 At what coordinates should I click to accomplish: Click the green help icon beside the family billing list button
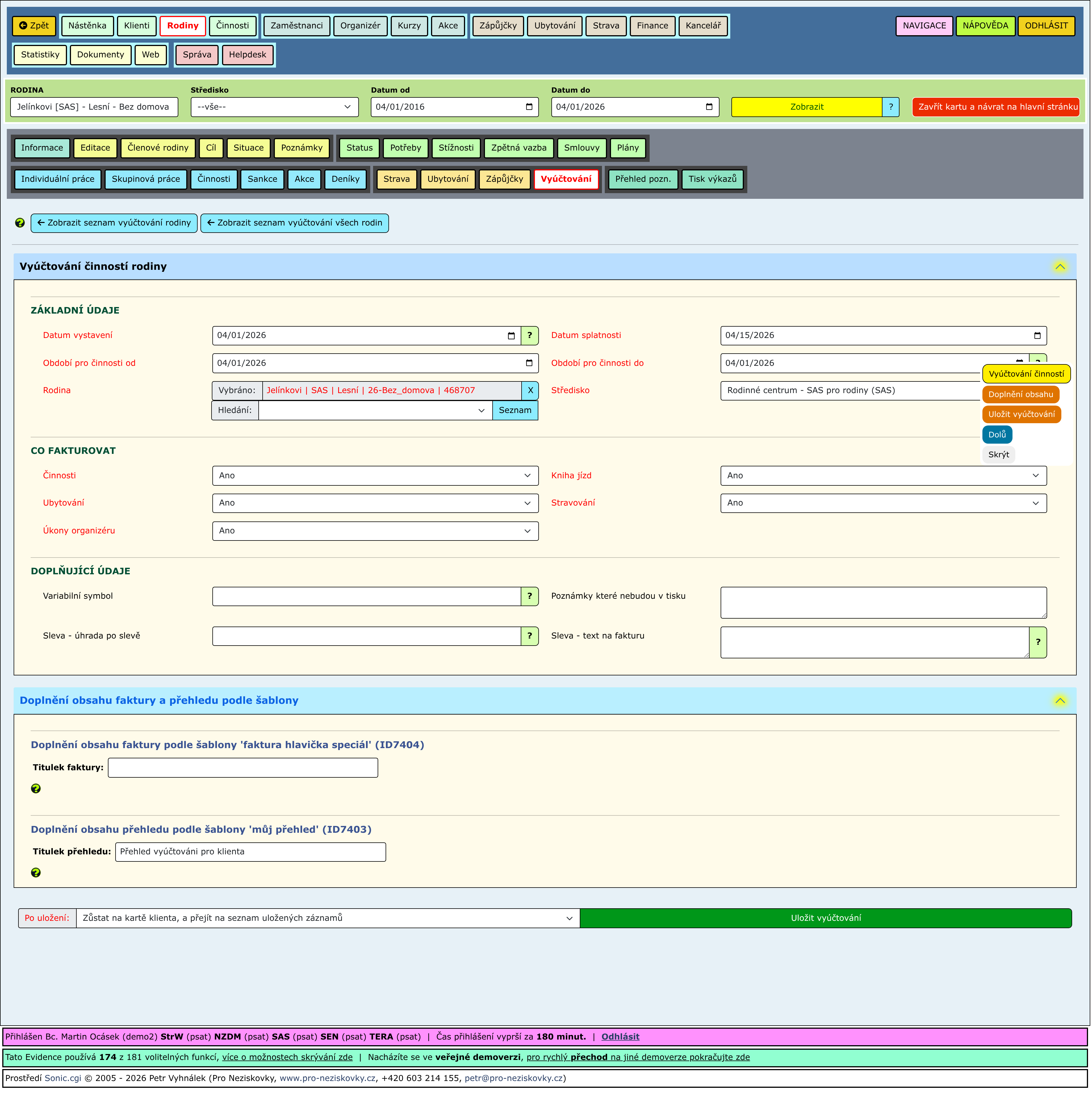pos(20,223)
